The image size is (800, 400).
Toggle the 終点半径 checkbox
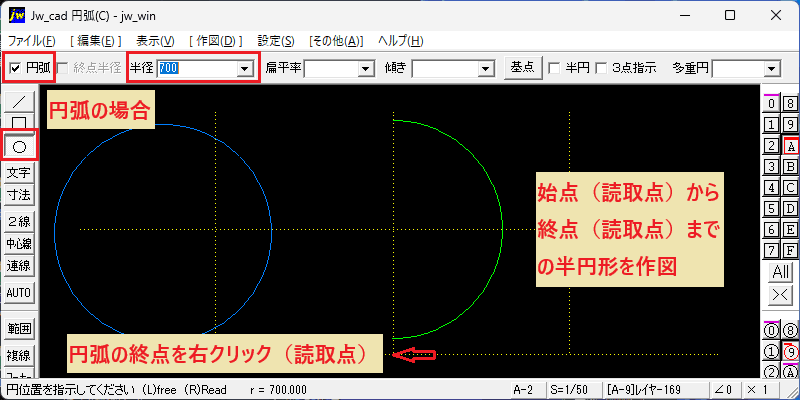[62, 68]
